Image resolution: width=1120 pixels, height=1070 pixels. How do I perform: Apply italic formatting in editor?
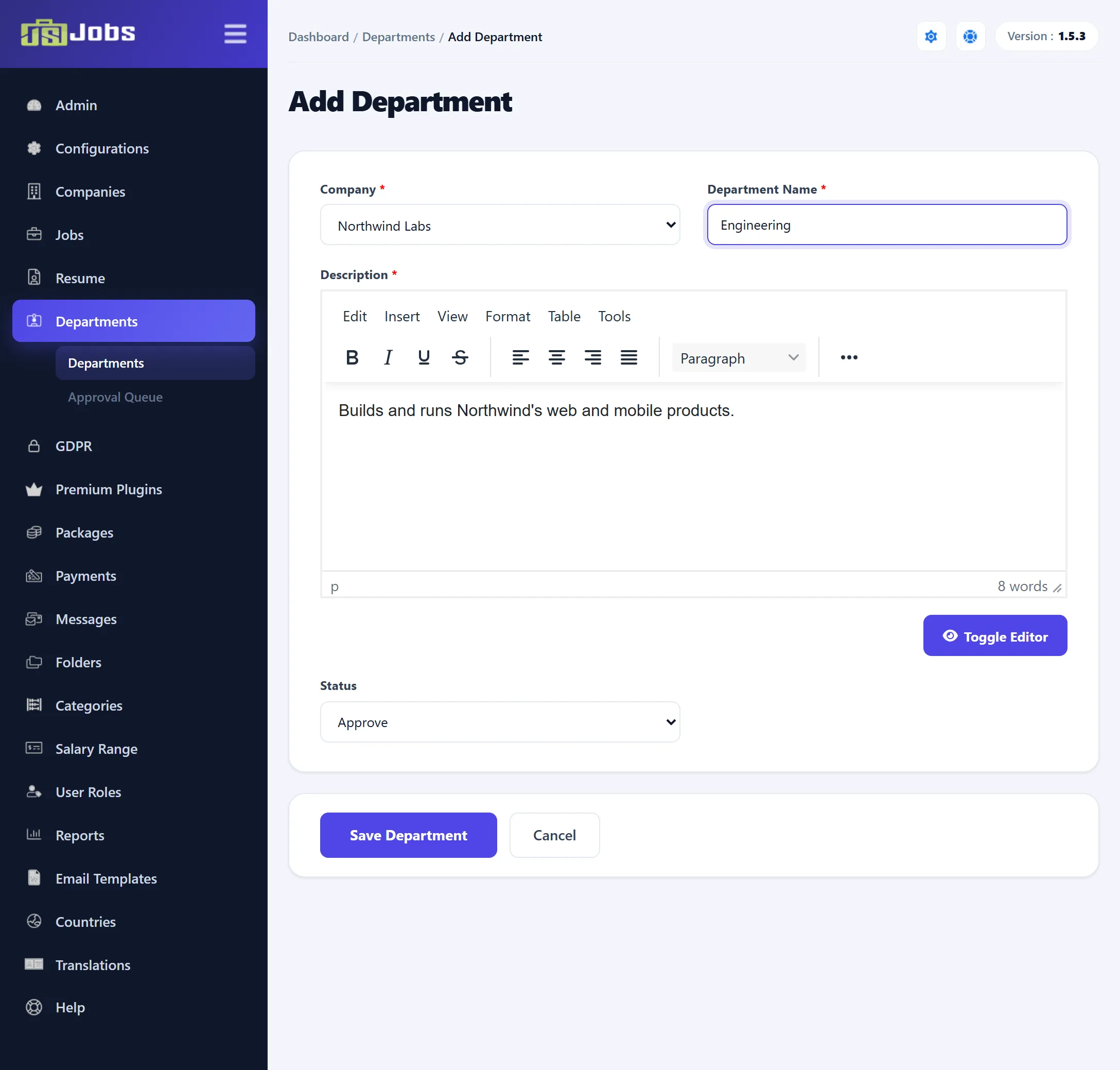(x=388, y=358)
